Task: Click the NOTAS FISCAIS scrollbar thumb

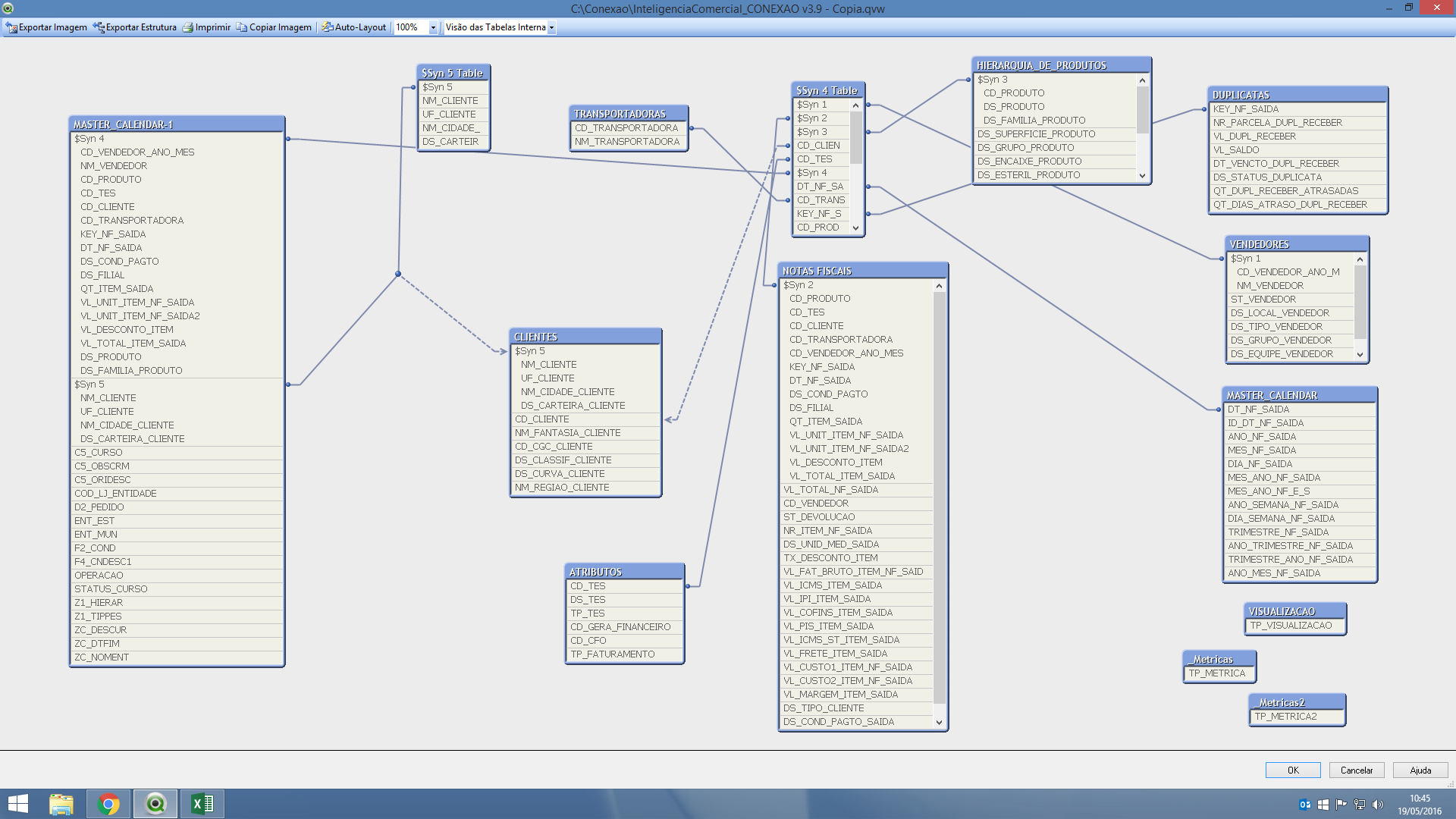Action: tap(939, 497)
